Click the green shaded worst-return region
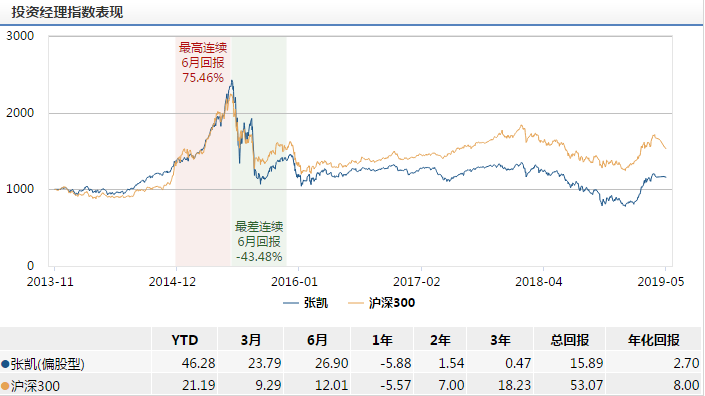 tap(259, 151)
